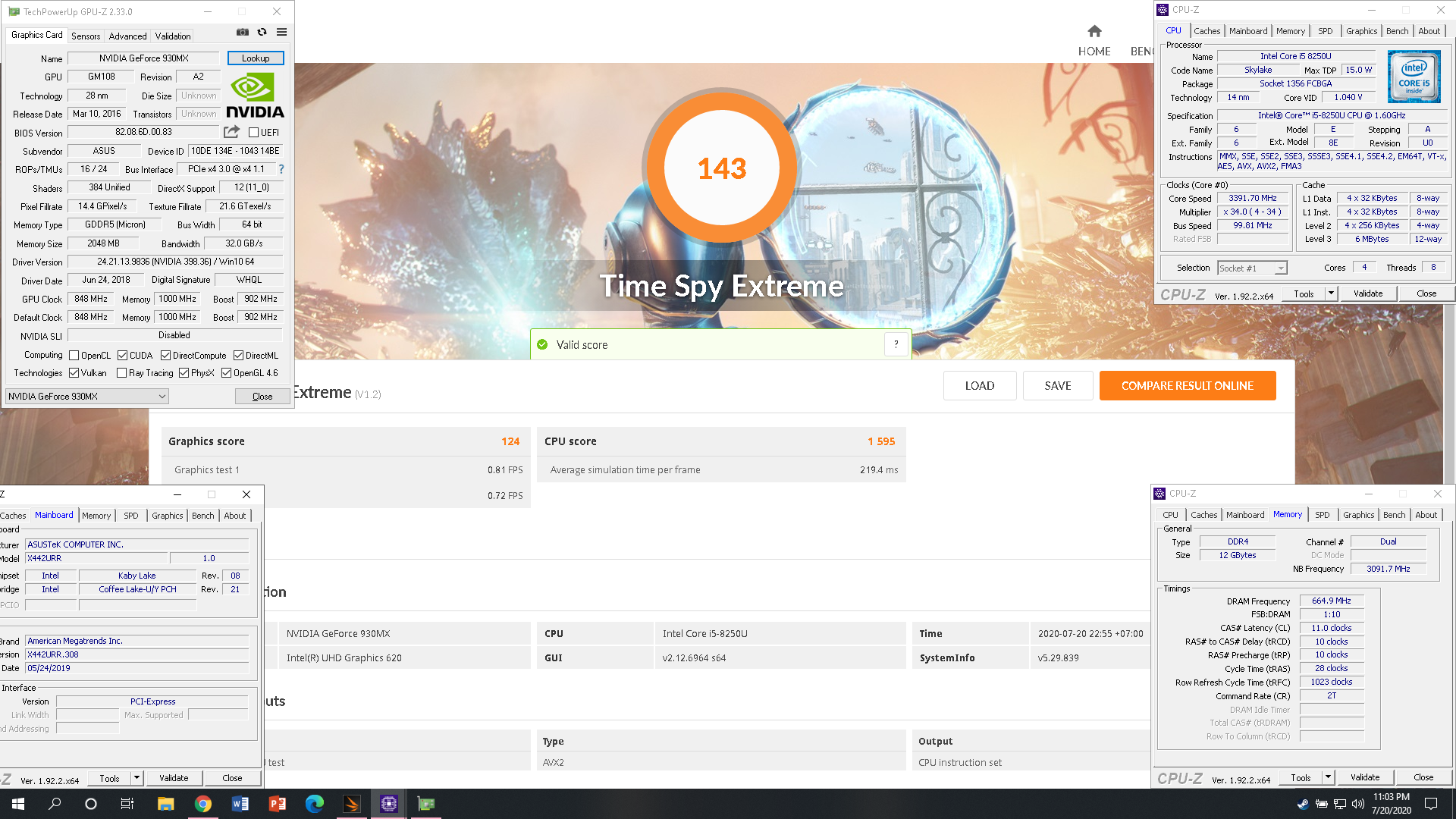Screen dimensions: 1456x819
Task: Click the GPU-Z Lookup button
Action: [256, 58]
